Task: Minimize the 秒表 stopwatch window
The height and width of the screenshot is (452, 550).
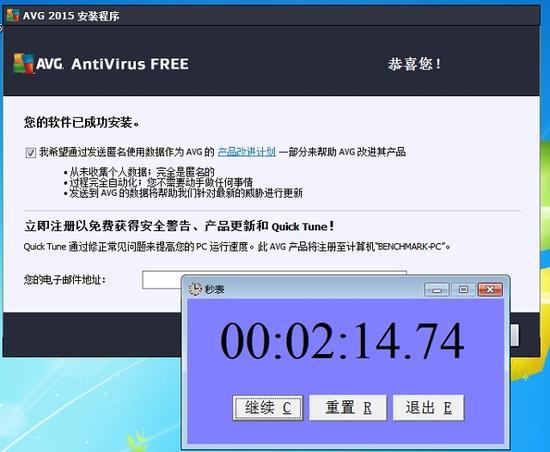Action: pos(436,290)
